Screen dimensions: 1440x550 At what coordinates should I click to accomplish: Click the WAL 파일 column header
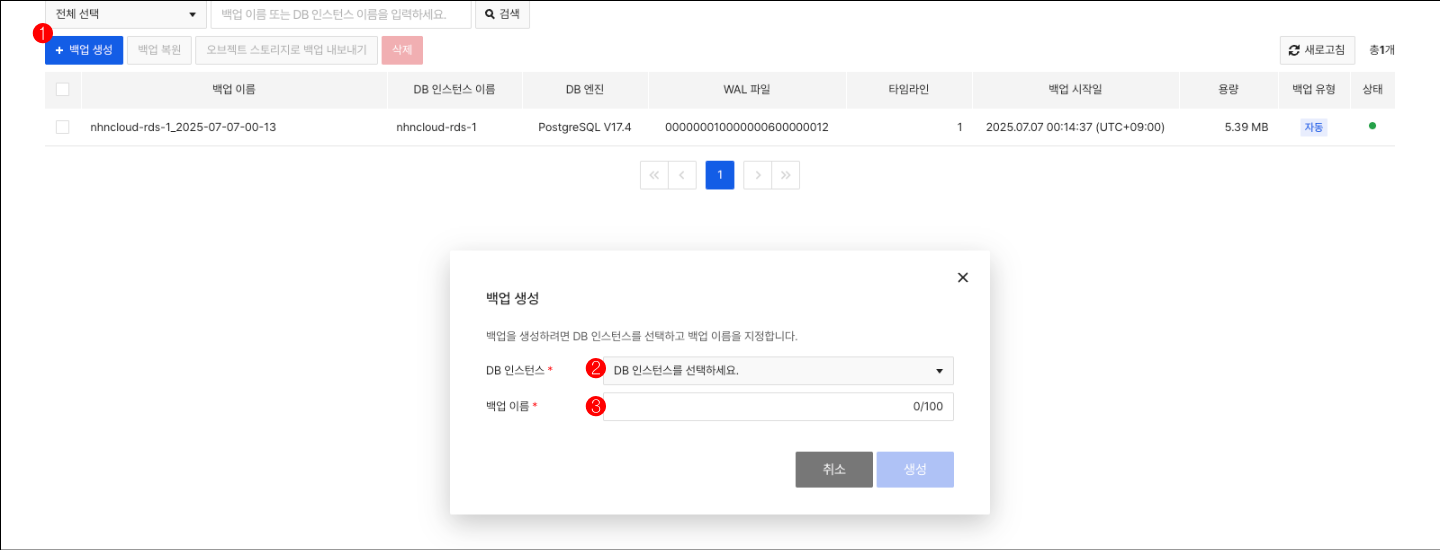click(747, 89)
